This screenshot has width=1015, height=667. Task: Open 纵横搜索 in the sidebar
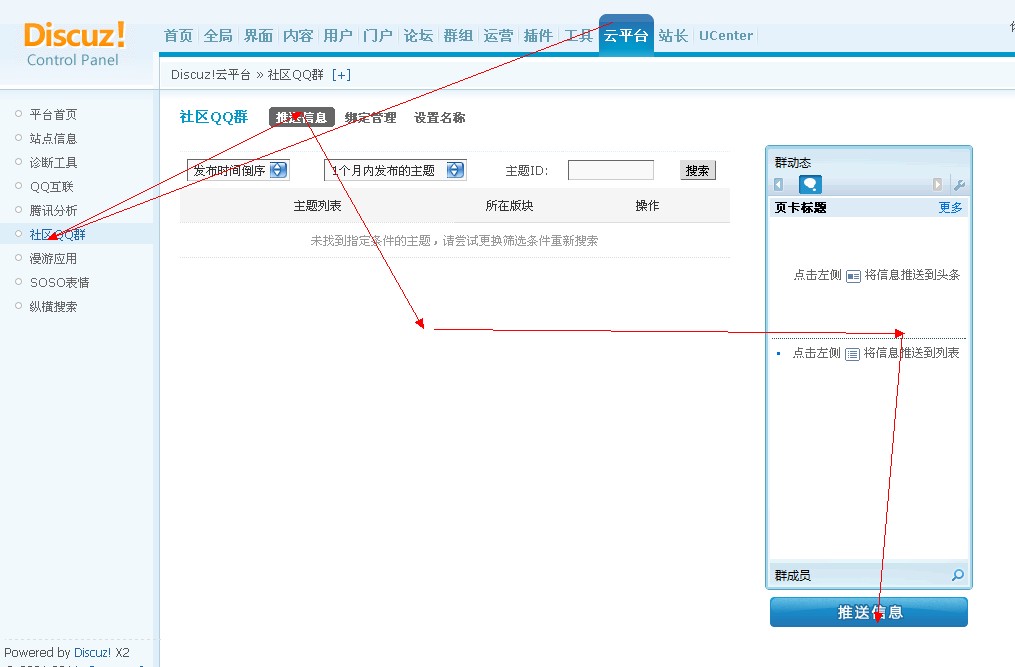(x=53, y=306)
